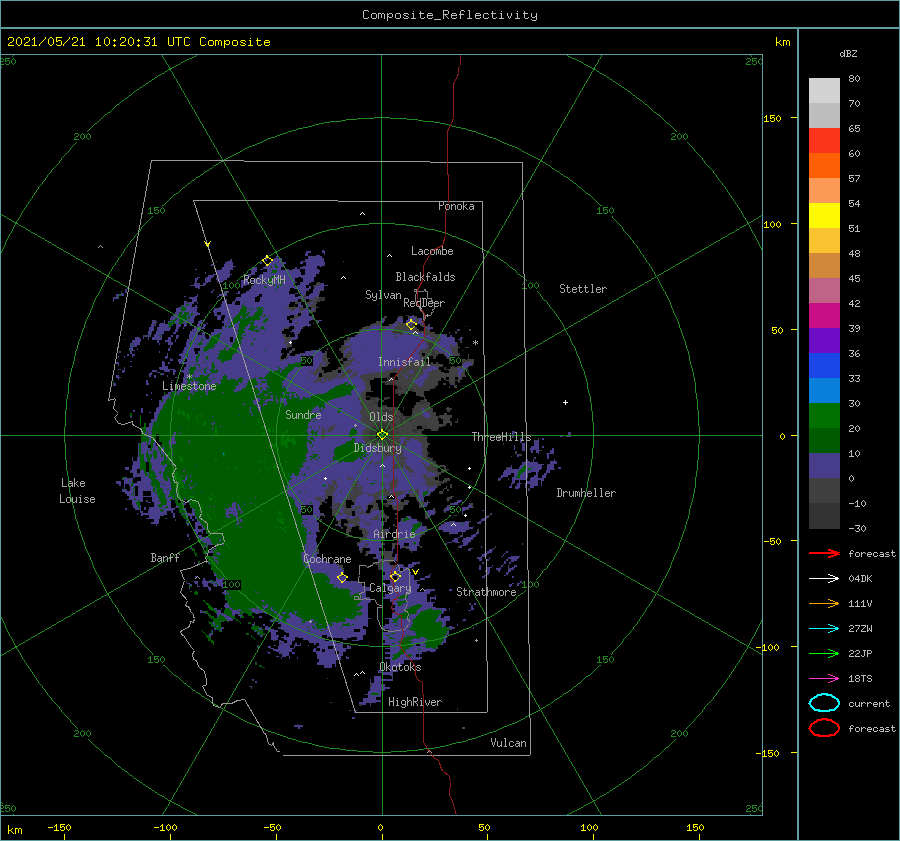
Task: Click the Drumheller city label
Action: tap(586, 493)
